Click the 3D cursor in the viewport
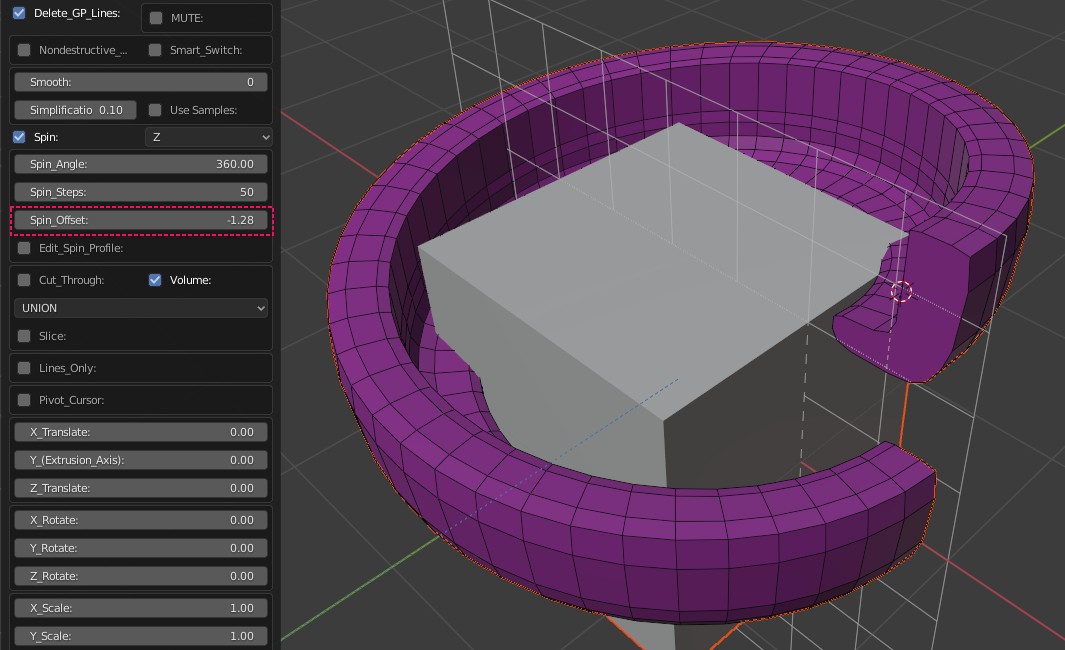Screen dimensions: 1065x650 (x=901, y=291)
